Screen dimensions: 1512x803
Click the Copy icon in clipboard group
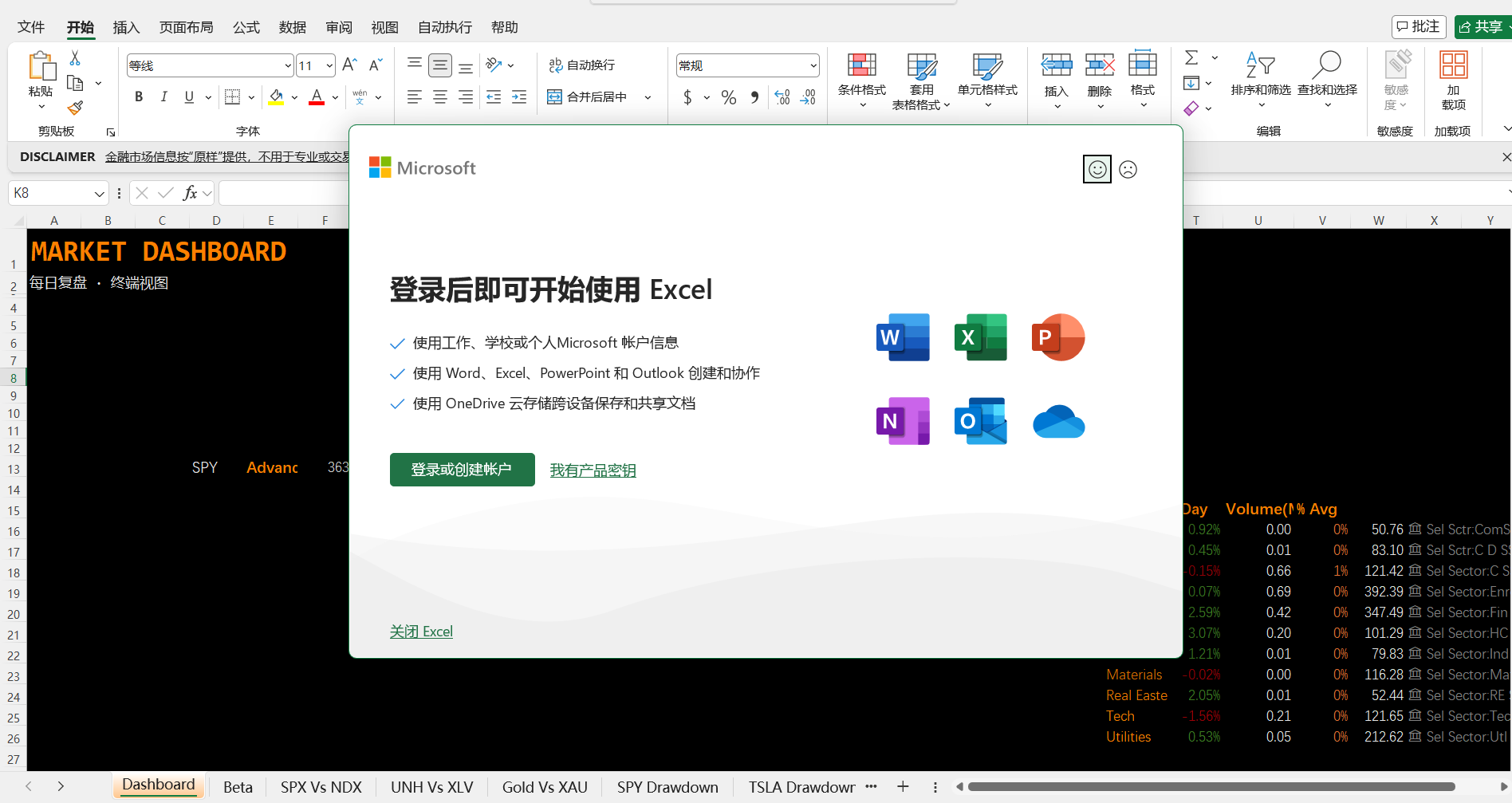coord(75,83)
